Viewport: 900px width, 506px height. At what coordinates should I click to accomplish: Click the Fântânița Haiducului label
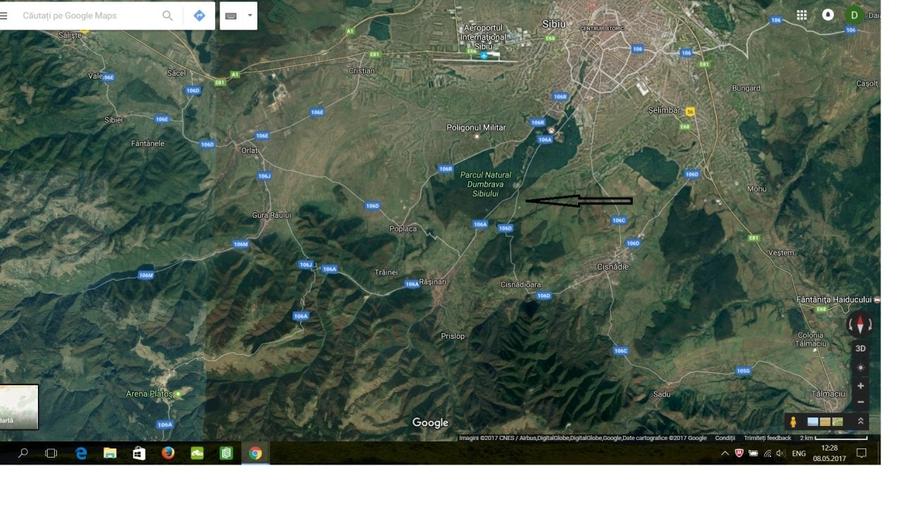833,299
